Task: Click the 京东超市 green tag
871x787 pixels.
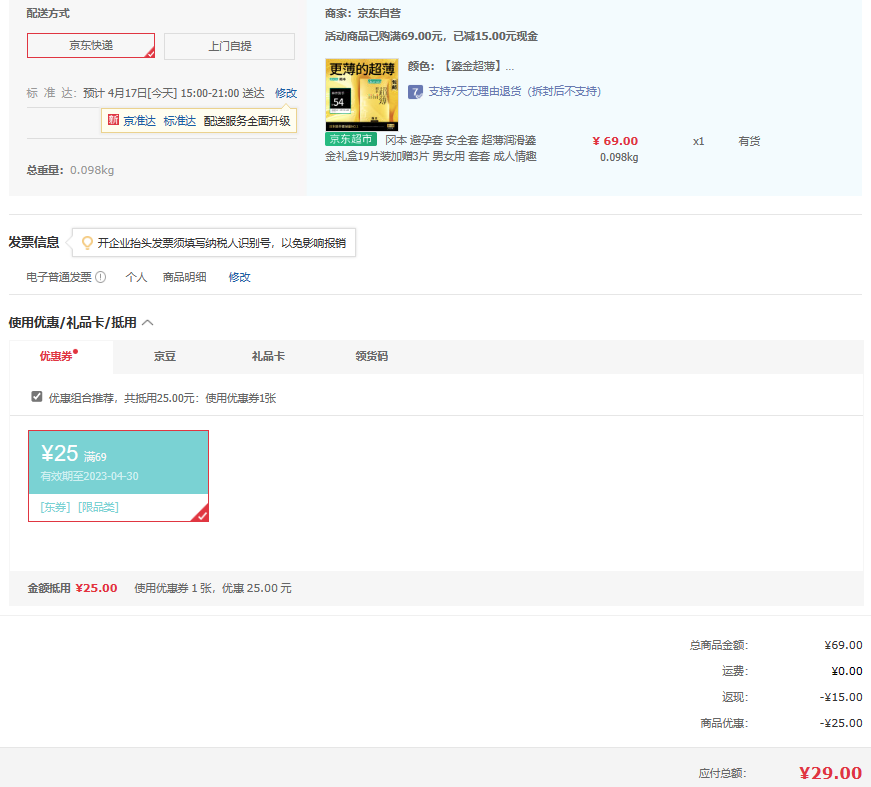Action: 351,139
